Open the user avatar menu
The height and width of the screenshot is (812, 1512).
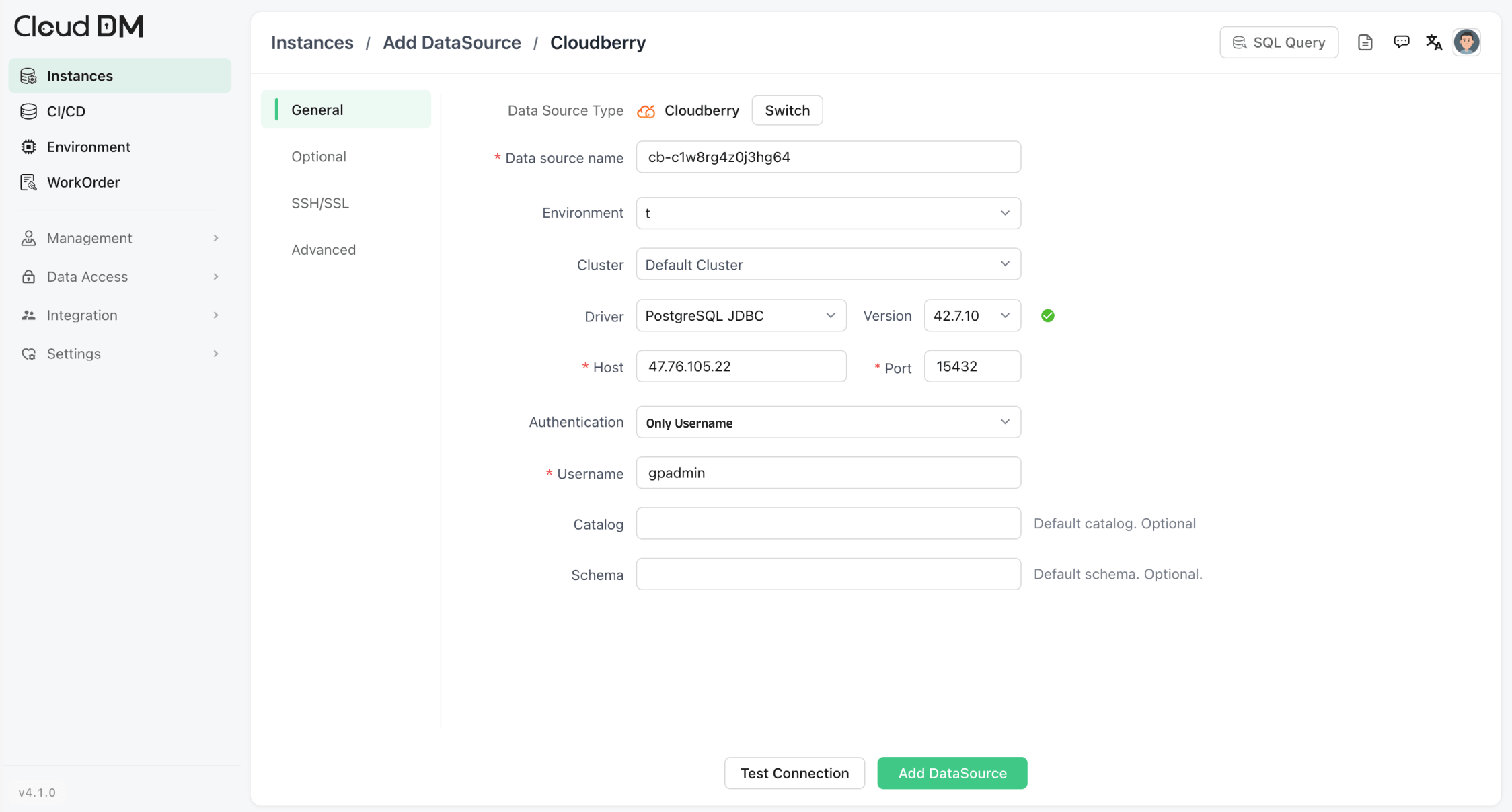(x=1466, y=42)
